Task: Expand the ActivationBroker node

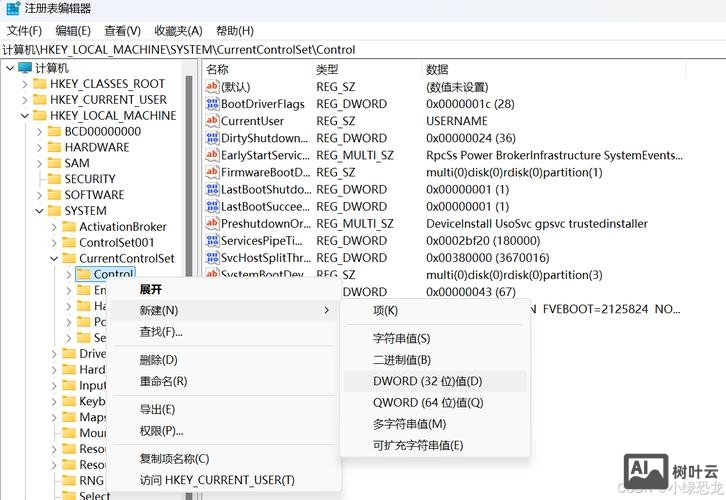Action: [x=54, y=227]
